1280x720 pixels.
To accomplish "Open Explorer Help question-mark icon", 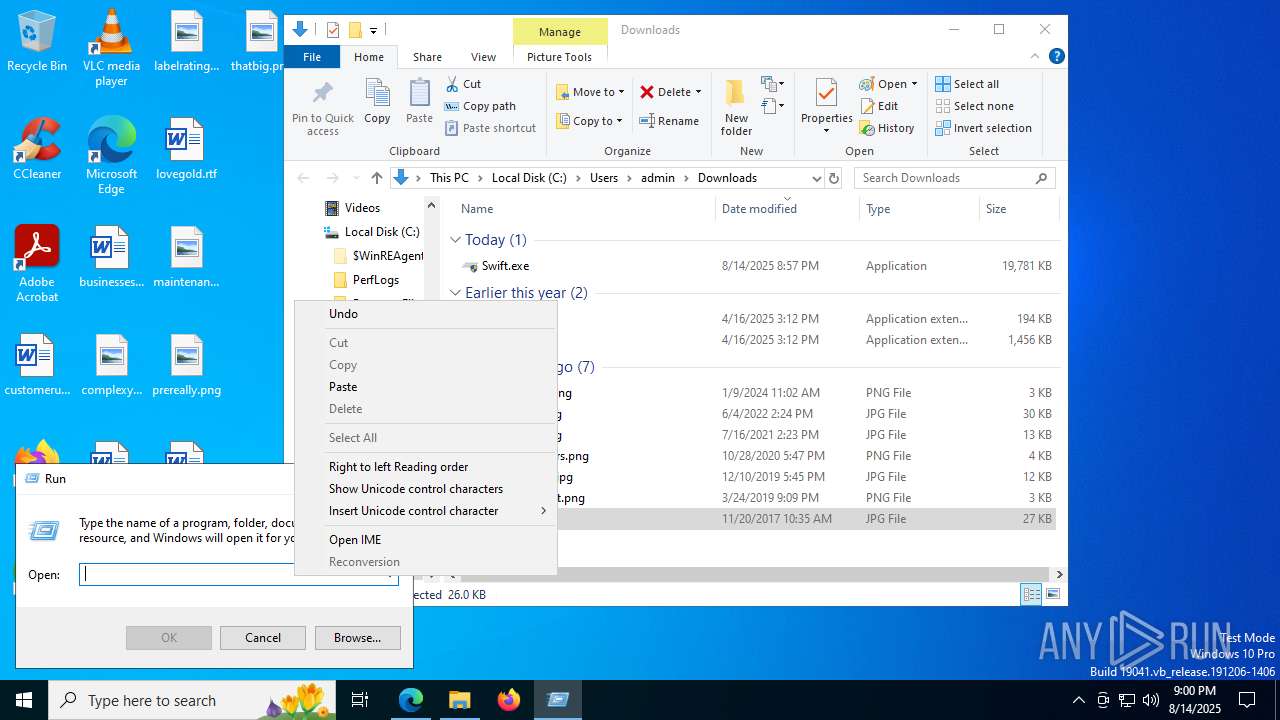I will 1056,57.
